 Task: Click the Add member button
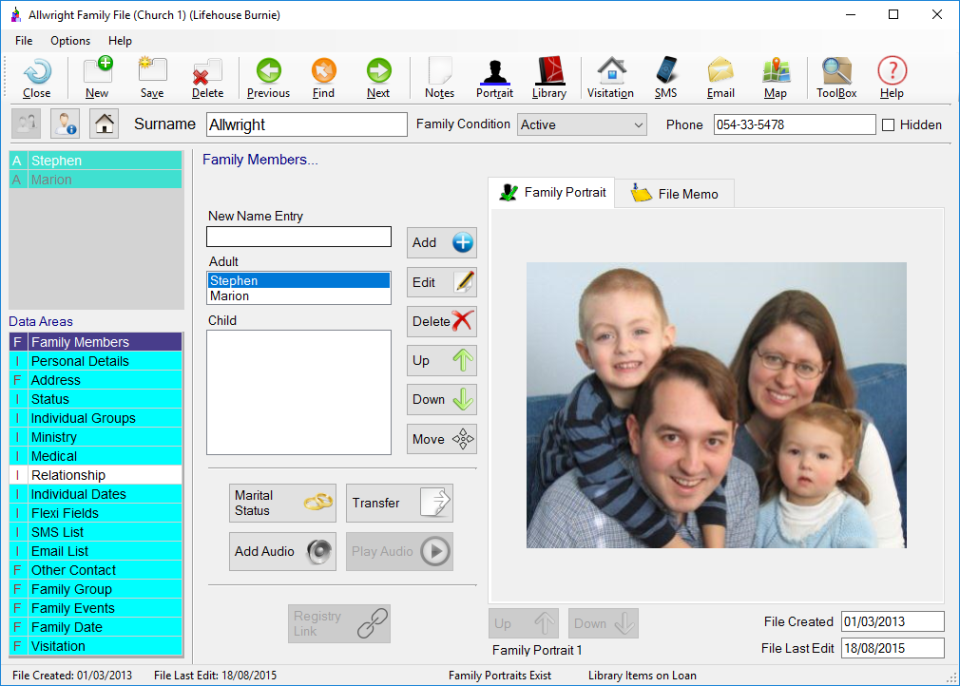click(x=441, y=242)
